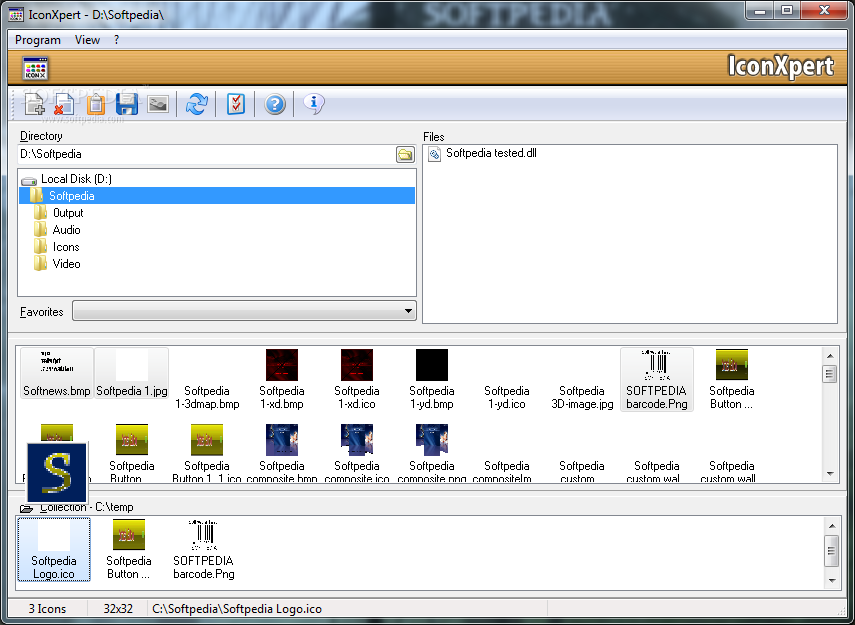Viewport: 855px width, 625px height.
Task: Click the blue floppy disk save icon
Action: click(127, 103)
